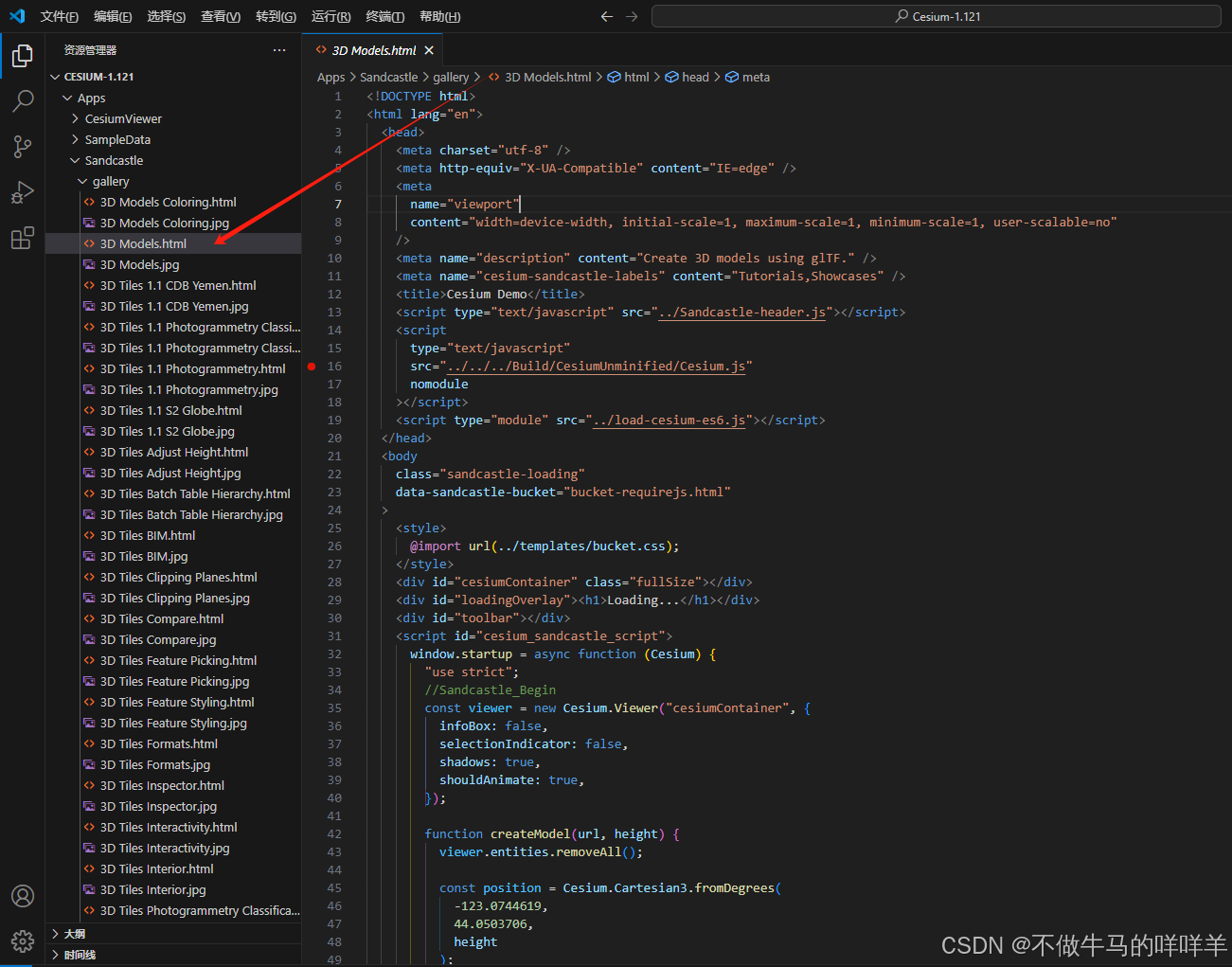Close the 3D Models.html editor tab
The height and width of the screenshot is (967, 1232).
click(x=429, y=50)
